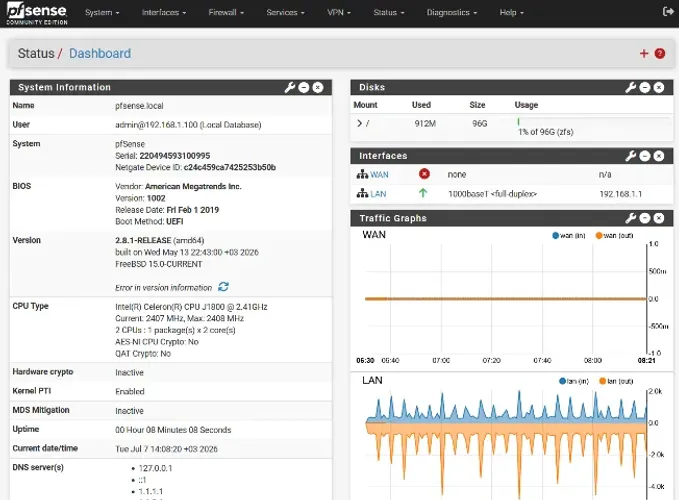Click the WAN traffic graph area
The image size is (679, 500).
[x=505, y=299]
